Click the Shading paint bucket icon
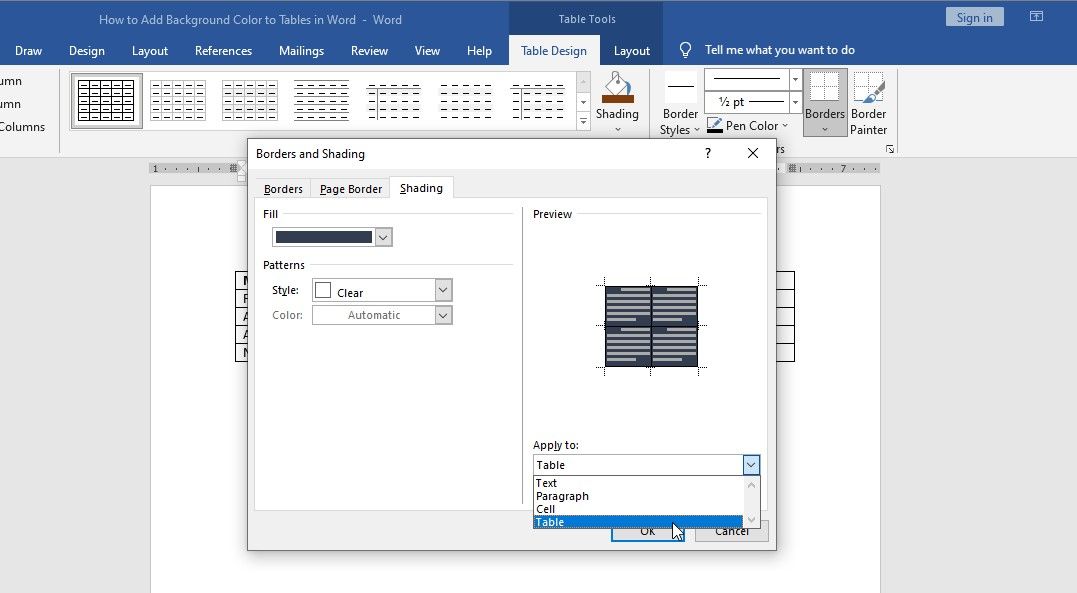 [x=617, y=88]
